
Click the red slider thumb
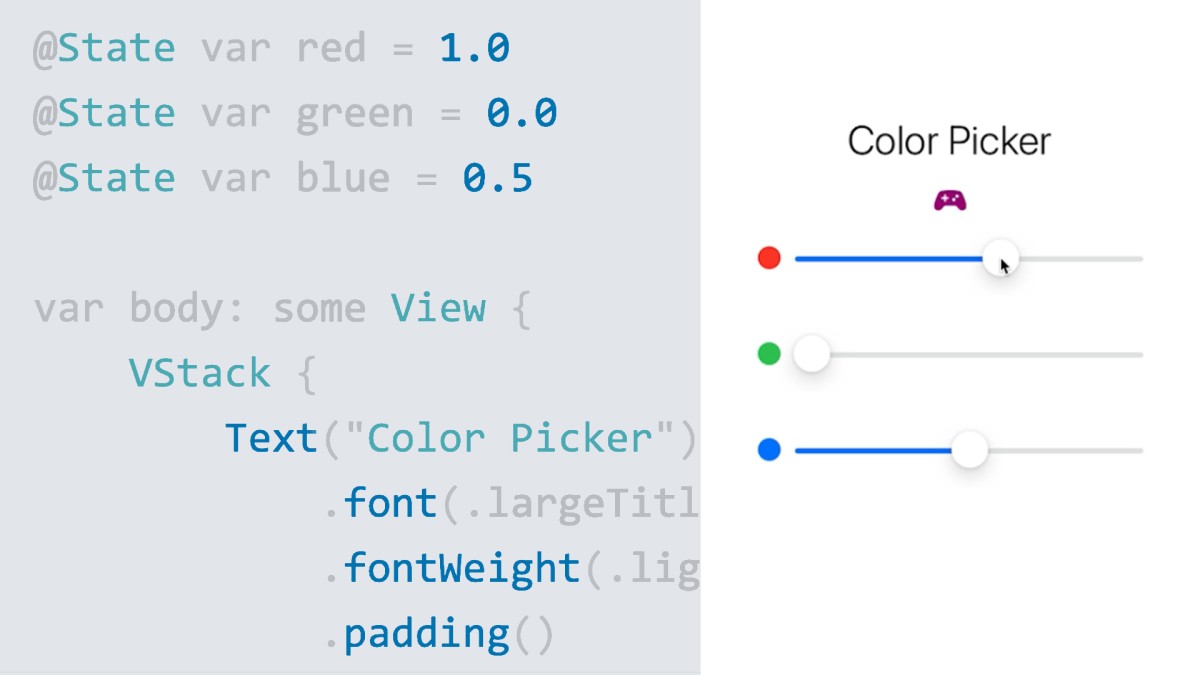point(1000,258)
